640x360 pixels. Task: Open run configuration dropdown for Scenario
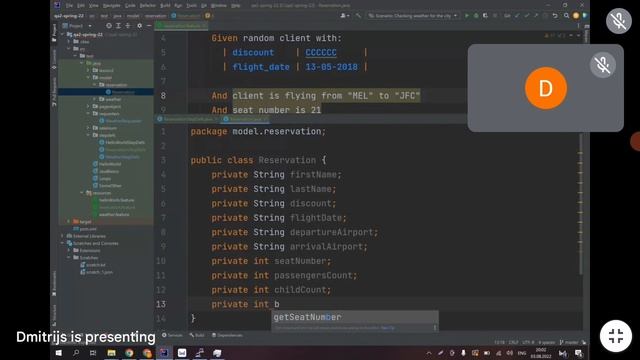(413, 16)
